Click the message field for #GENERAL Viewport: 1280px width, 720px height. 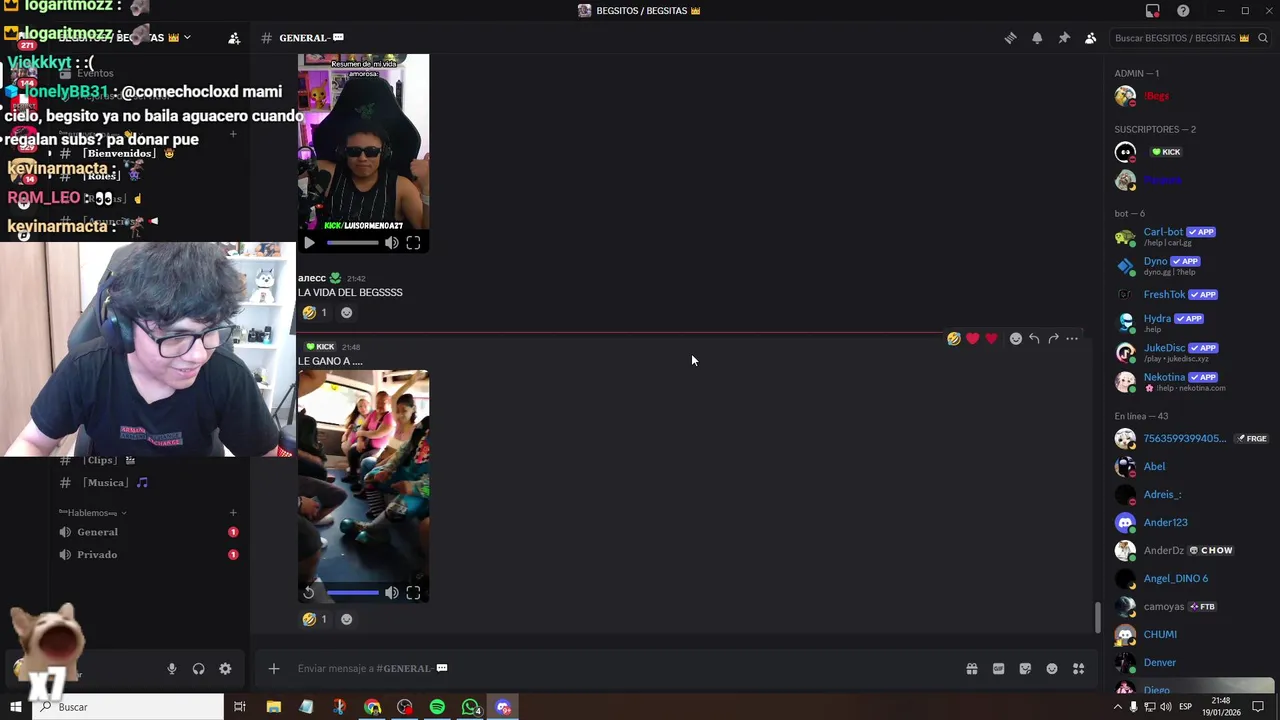[x=620, y=669]
